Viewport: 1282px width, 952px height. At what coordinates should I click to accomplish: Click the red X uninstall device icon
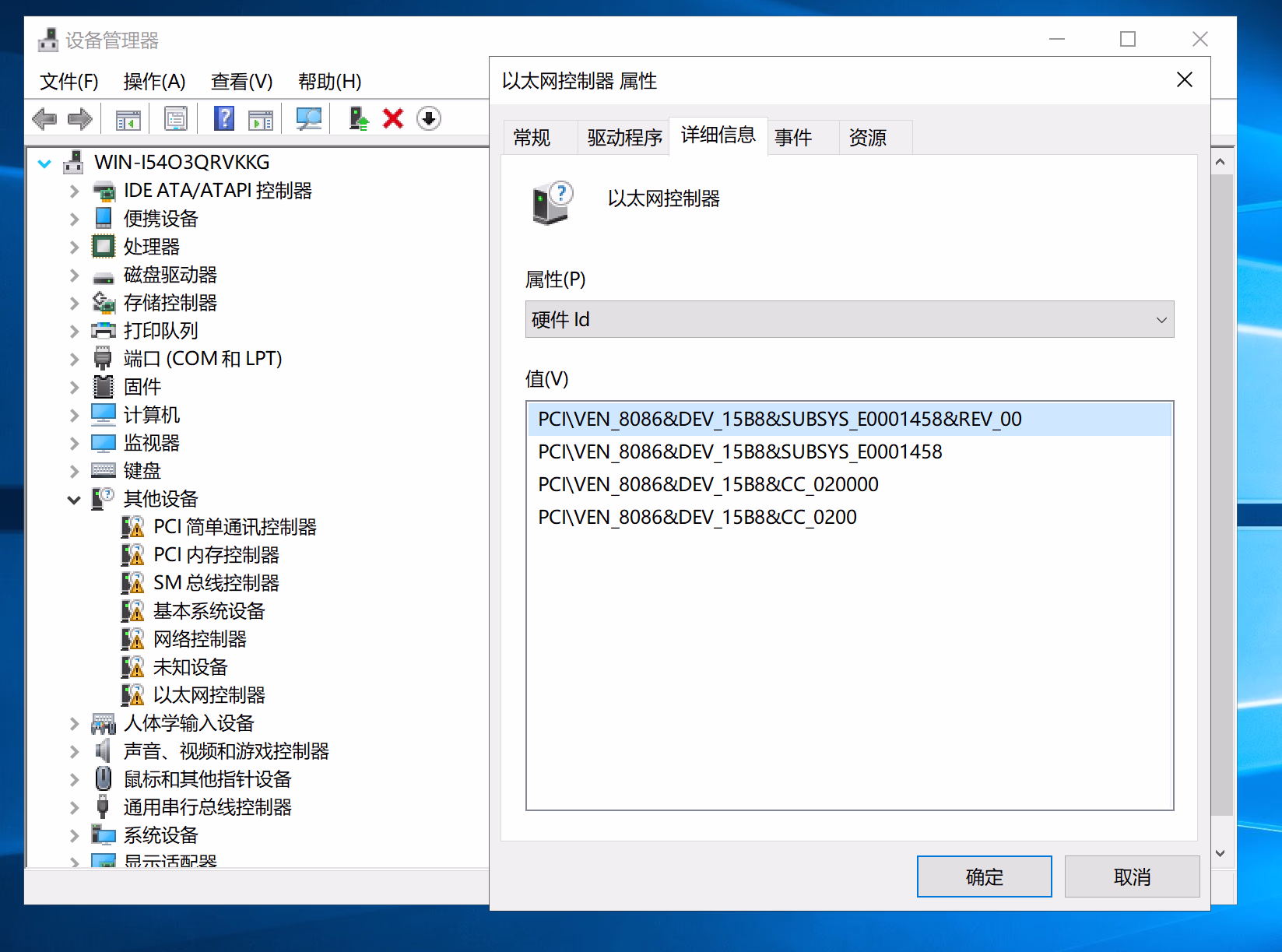(393, 118)
